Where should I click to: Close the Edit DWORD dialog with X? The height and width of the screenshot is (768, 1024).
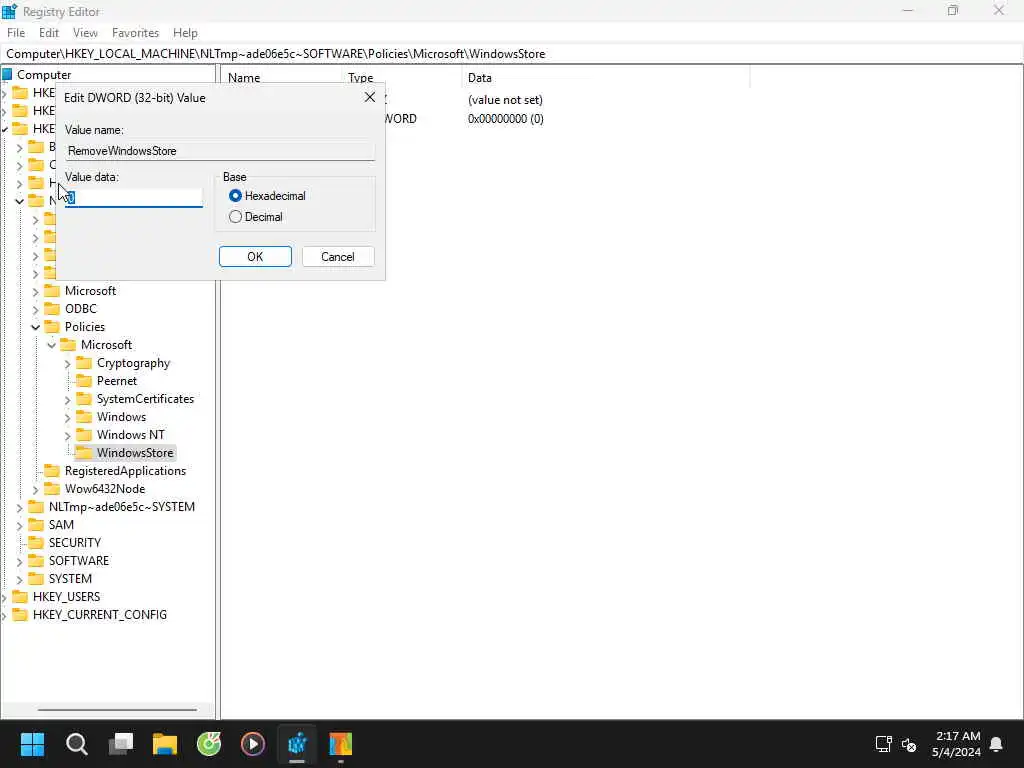[x=370, y=97]
